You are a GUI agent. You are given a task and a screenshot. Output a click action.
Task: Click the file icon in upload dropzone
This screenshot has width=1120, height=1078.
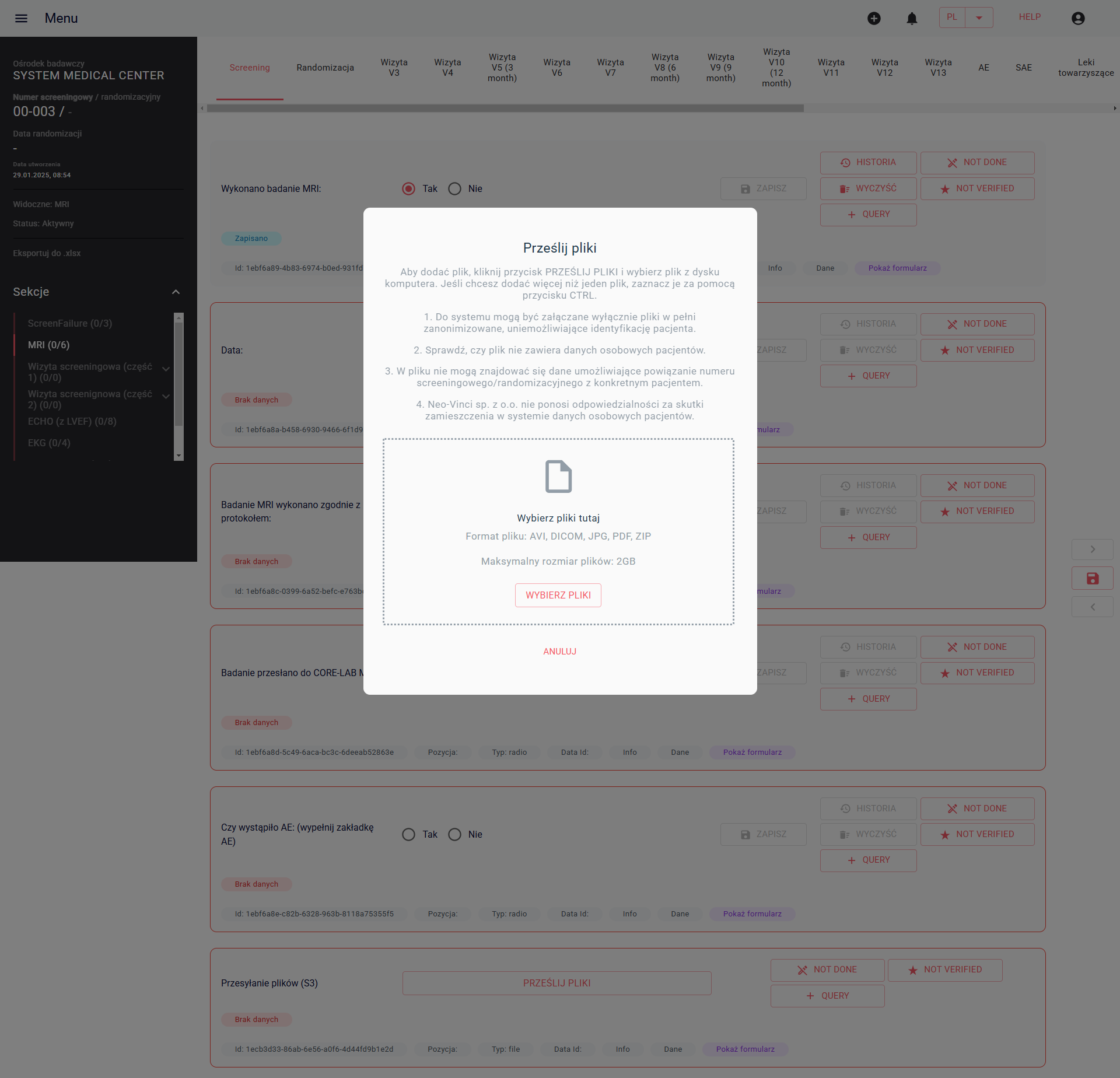point(558,476)
